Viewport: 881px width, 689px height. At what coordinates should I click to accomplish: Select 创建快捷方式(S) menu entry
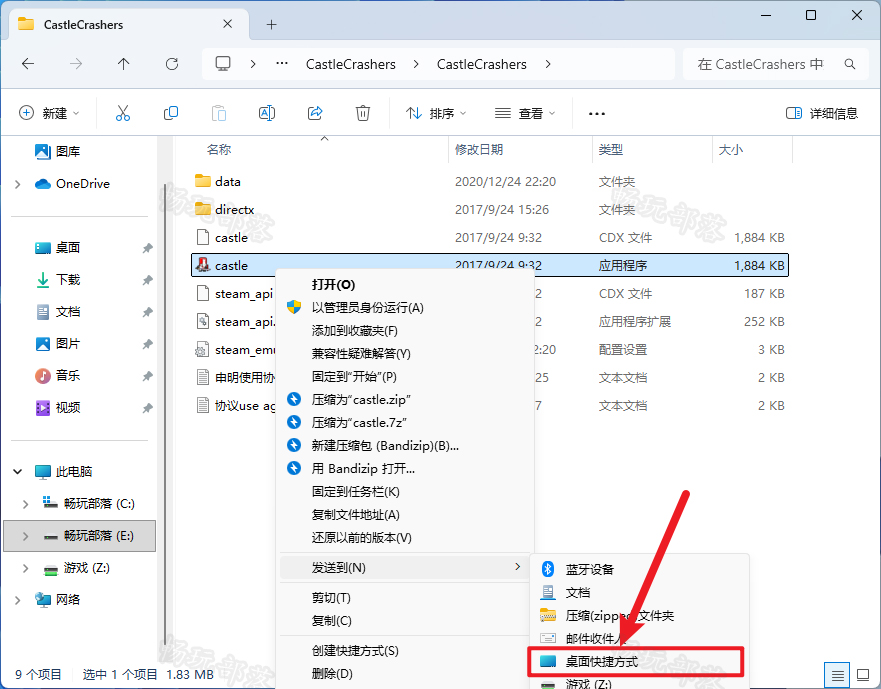coord(404,650)
